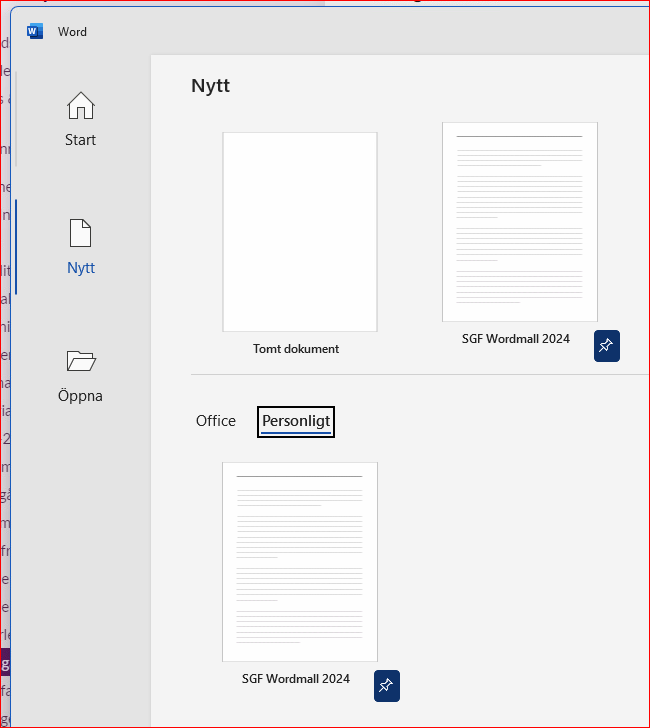Click 'SGF Wordmall 2024' label under Personligt tab
Viewport: 650px width, 728px height.
coord(296,679)
